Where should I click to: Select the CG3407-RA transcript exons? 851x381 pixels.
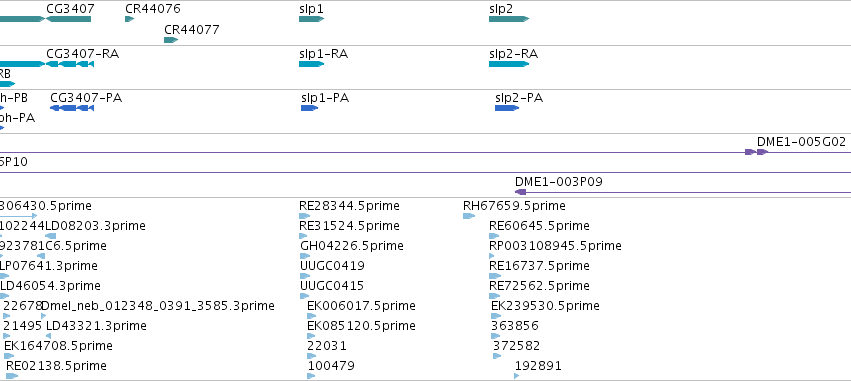70,64
